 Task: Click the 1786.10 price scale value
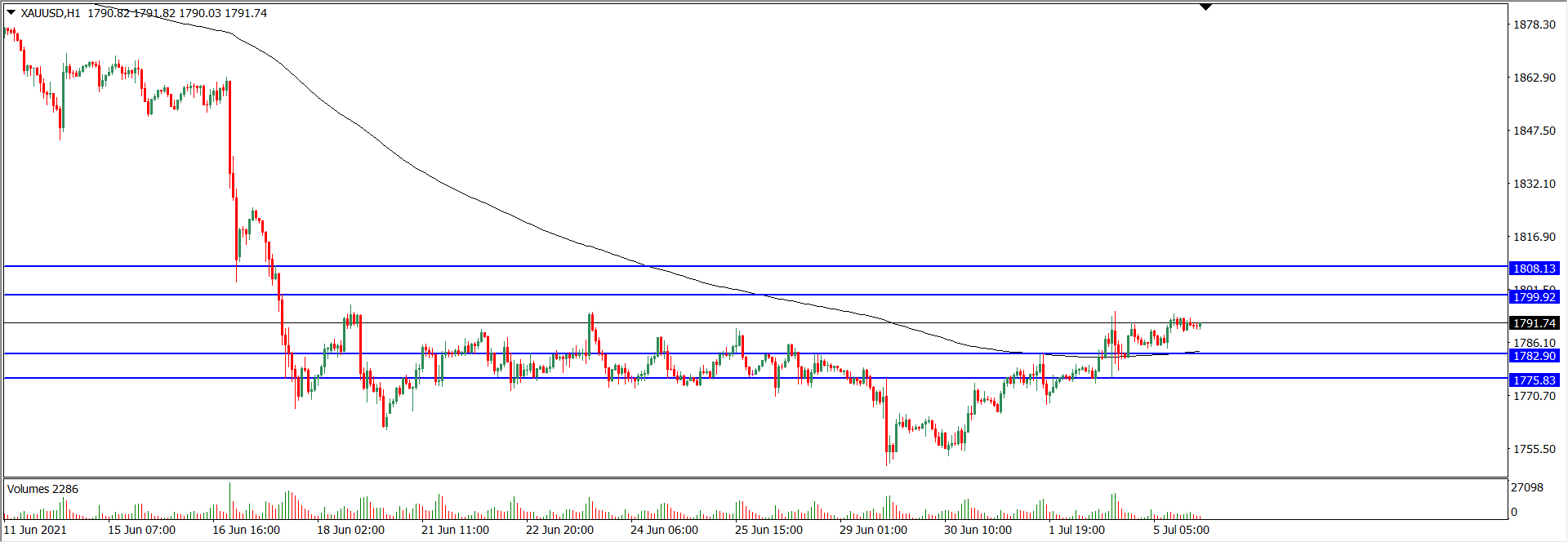coord(1535,344)
